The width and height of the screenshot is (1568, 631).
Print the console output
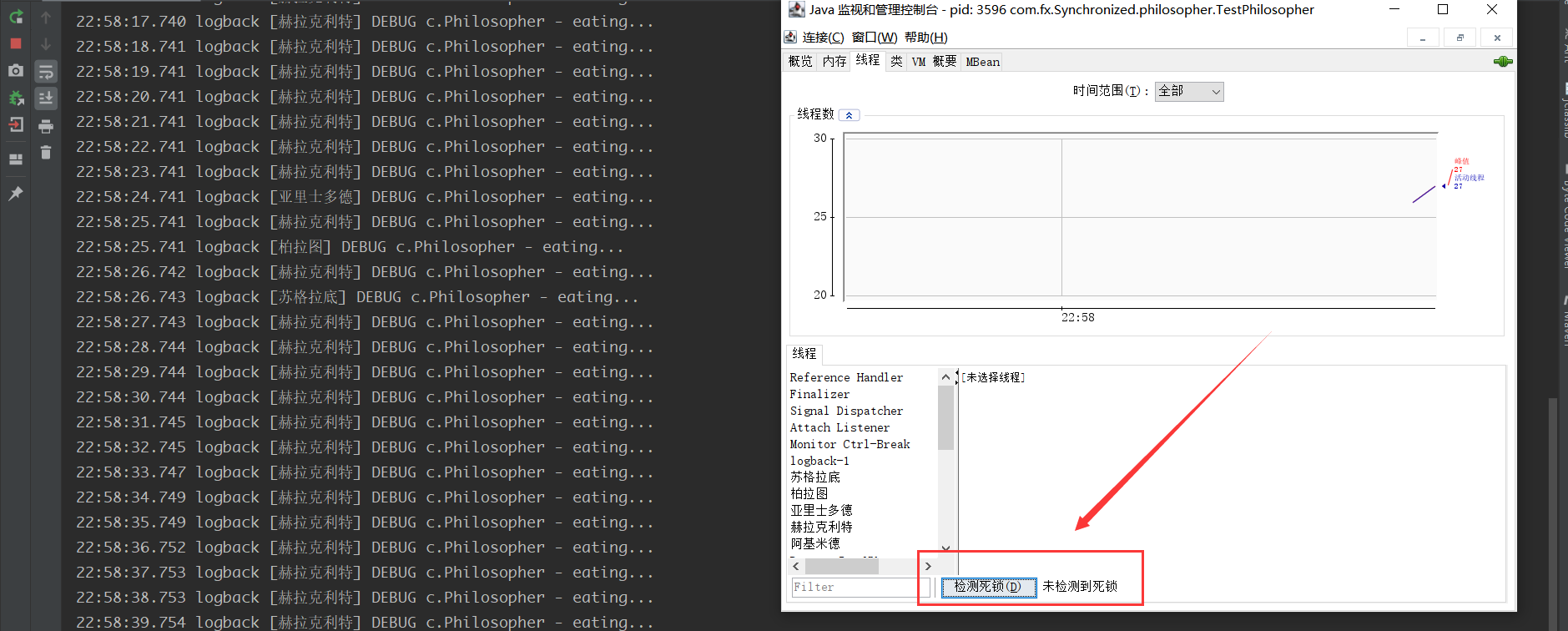click(46, 126)
